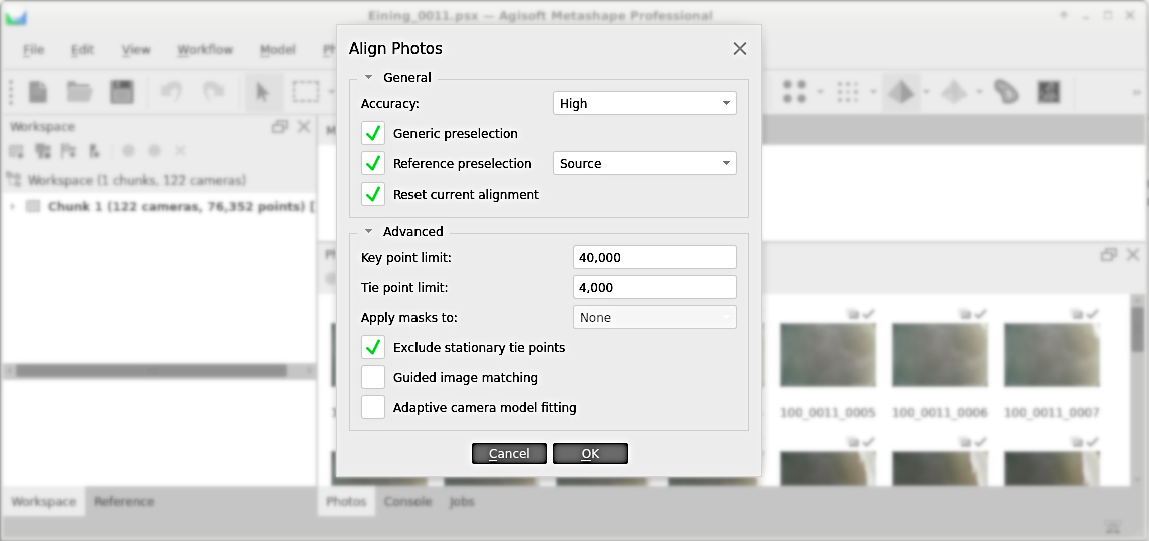Collapse the Advanced section
This screenshot has width=1149, height=541.
point(369,231)
